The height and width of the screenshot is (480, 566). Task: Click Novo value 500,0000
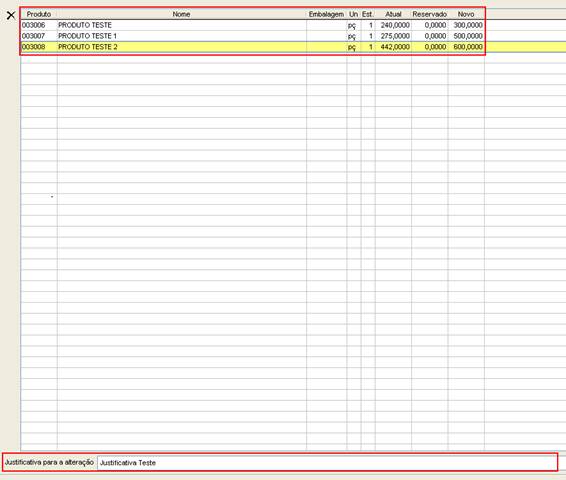(468, 36)
